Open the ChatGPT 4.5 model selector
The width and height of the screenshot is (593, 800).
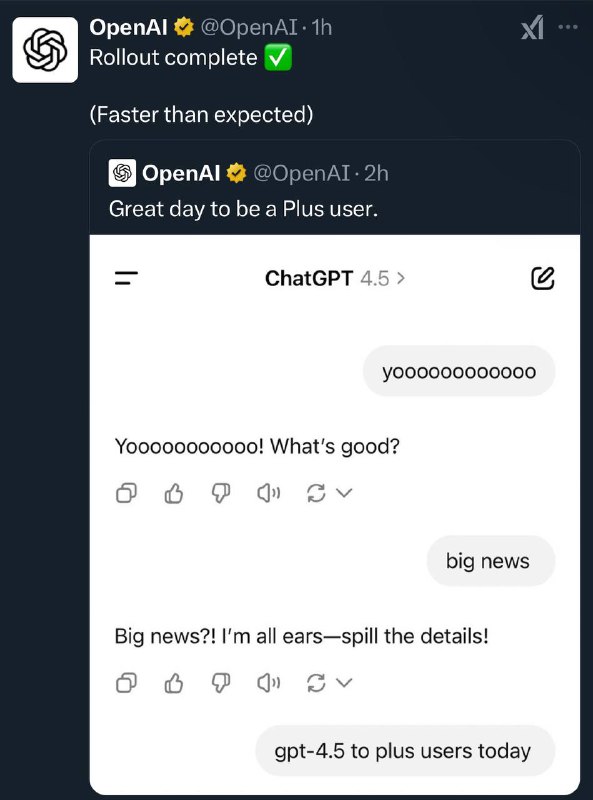coord(335,279)
